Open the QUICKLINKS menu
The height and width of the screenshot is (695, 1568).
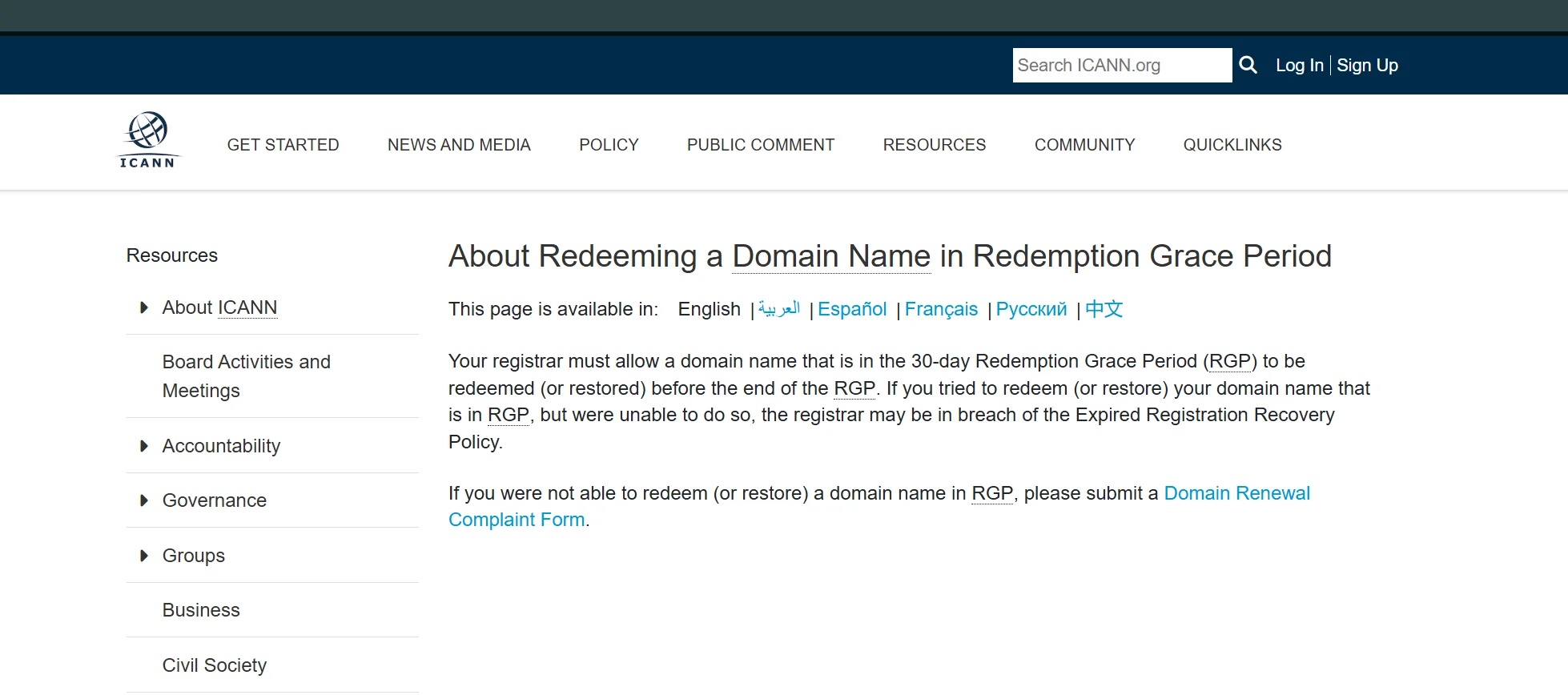click(x=1232, y=145)
